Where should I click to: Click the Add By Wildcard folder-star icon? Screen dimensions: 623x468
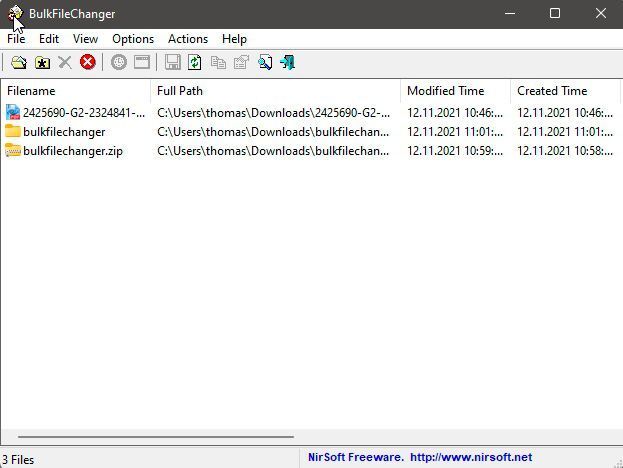pyautogui.click(x=42, y=63)
